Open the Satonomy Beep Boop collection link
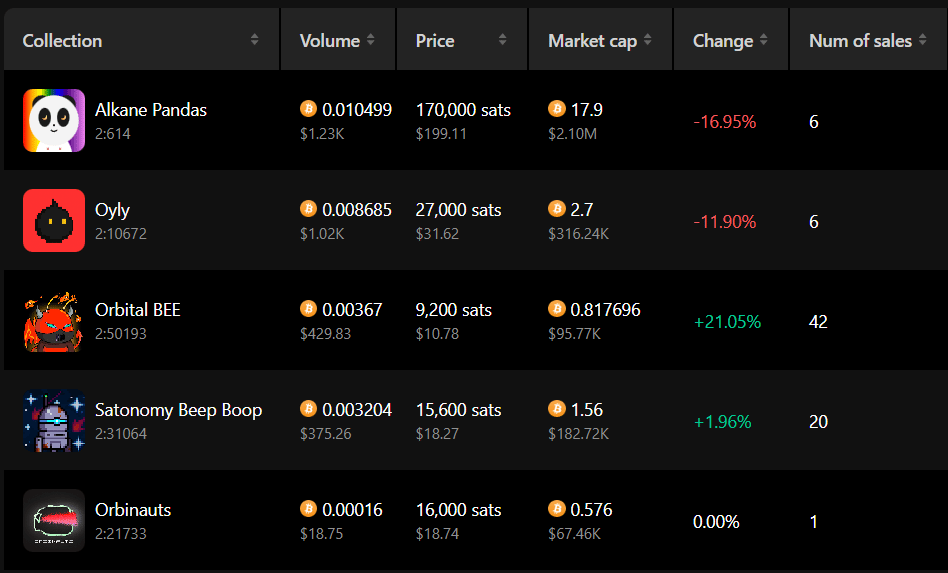The image size is (948, 573). pos(178,410)
